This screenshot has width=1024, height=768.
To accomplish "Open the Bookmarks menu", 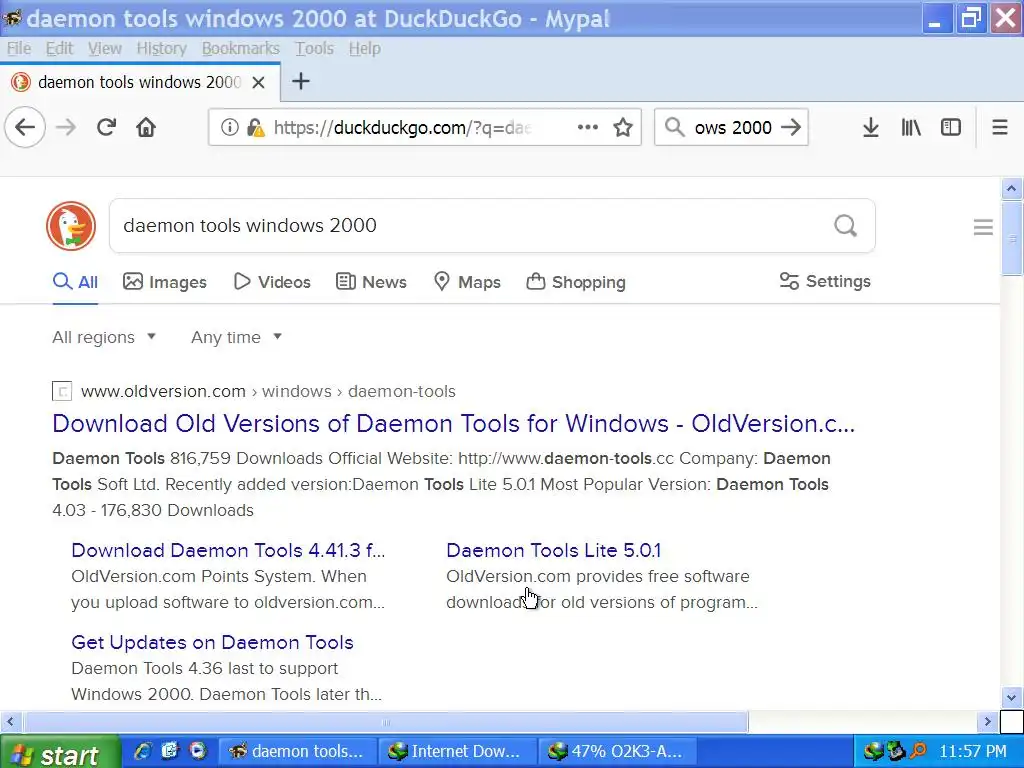I will click(x=240, y=48).
